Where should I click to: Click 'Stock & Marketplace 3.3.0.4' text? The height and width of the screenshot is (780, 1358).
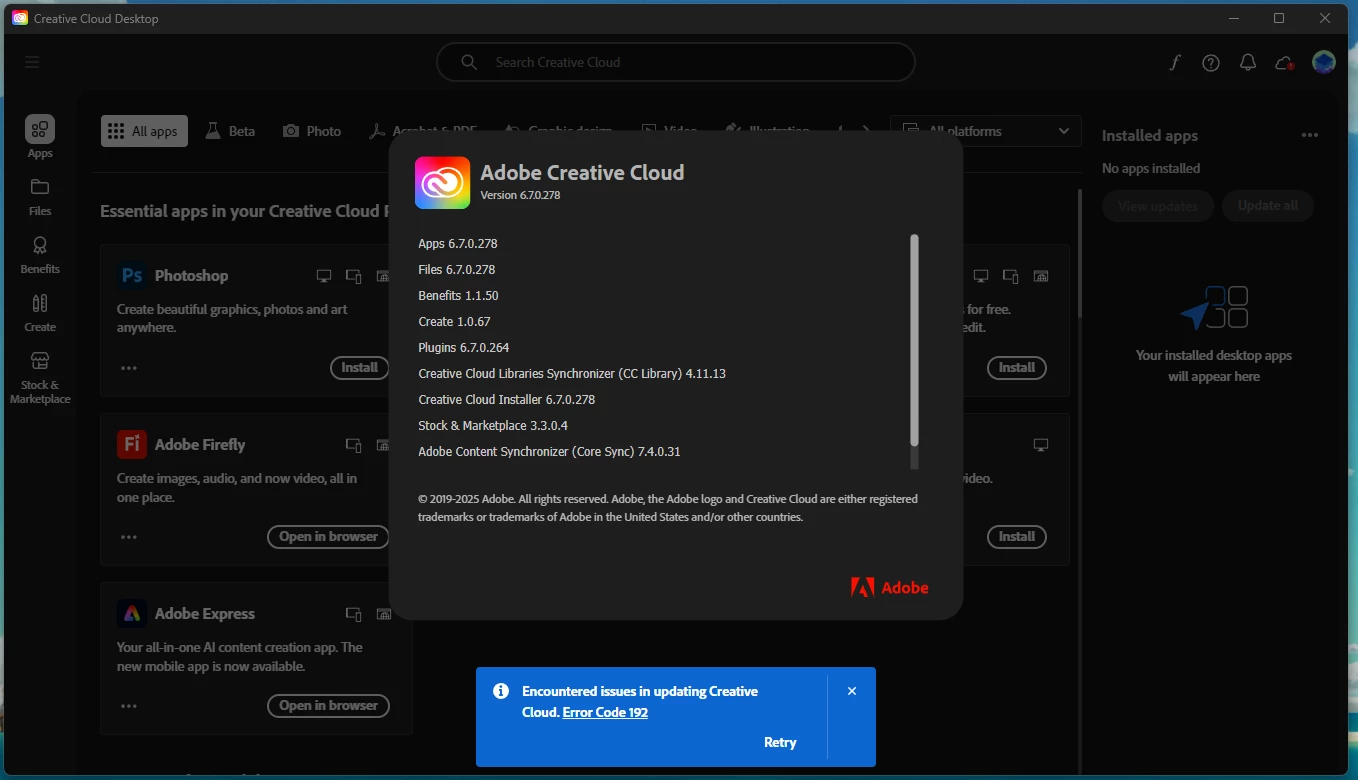[493, 426]
